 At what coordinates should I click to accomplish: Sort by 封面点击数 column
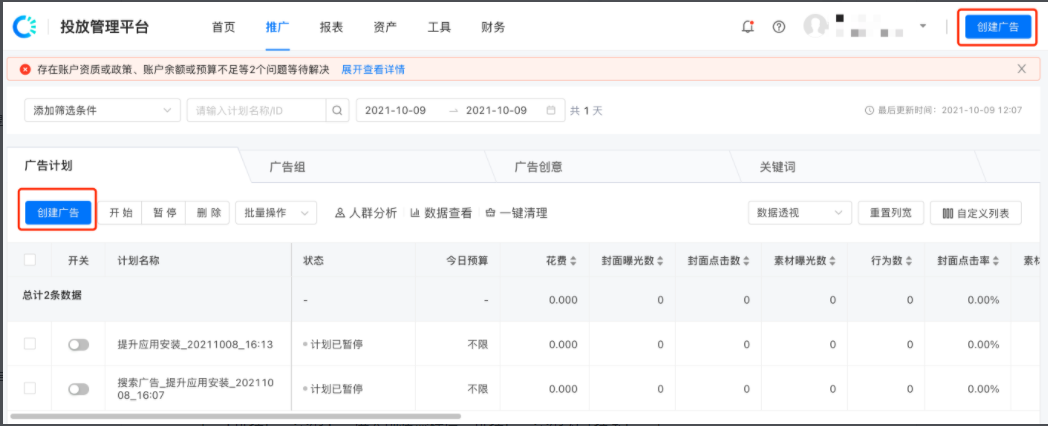pos(746,261)
